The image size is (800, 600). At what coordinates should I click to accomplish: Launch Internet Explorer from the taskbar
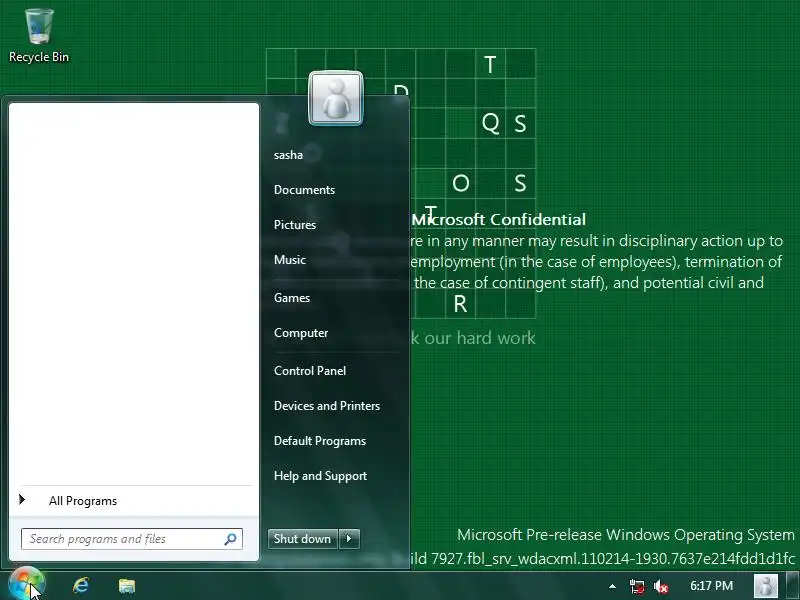[81, 585]
